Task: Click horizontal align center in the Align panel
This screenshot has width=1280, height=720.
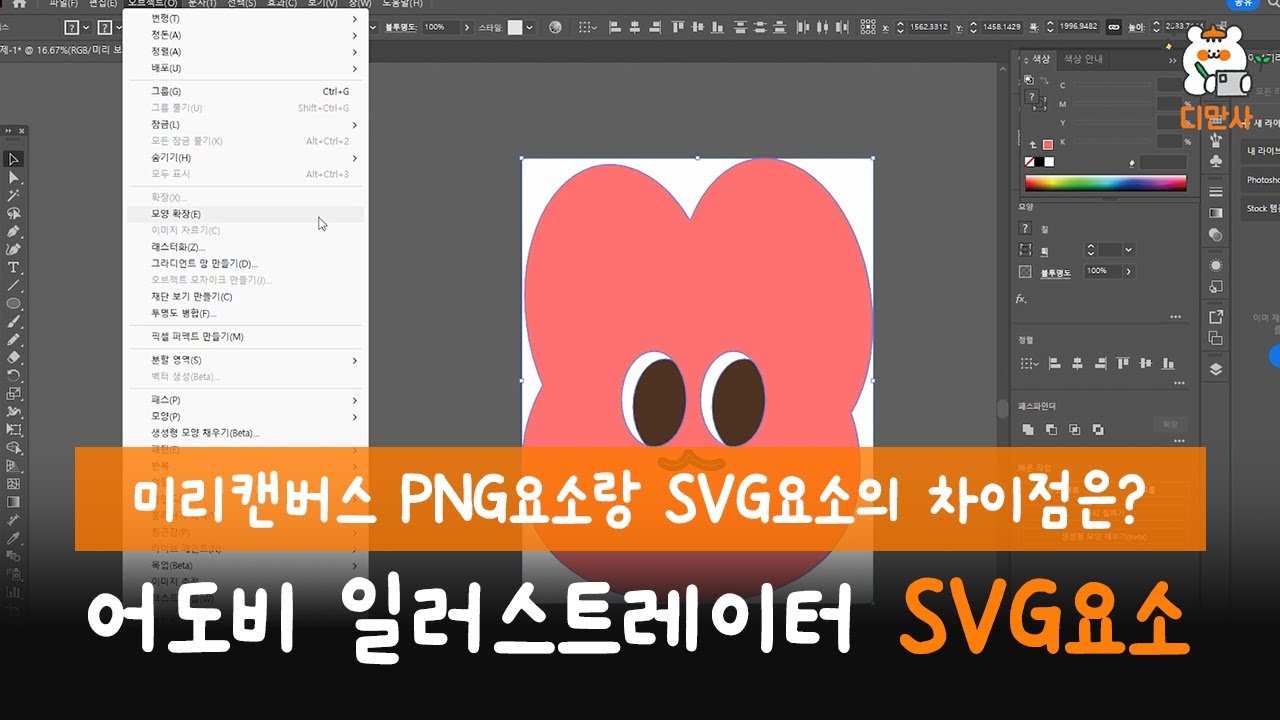Action: coord(1076,362)
